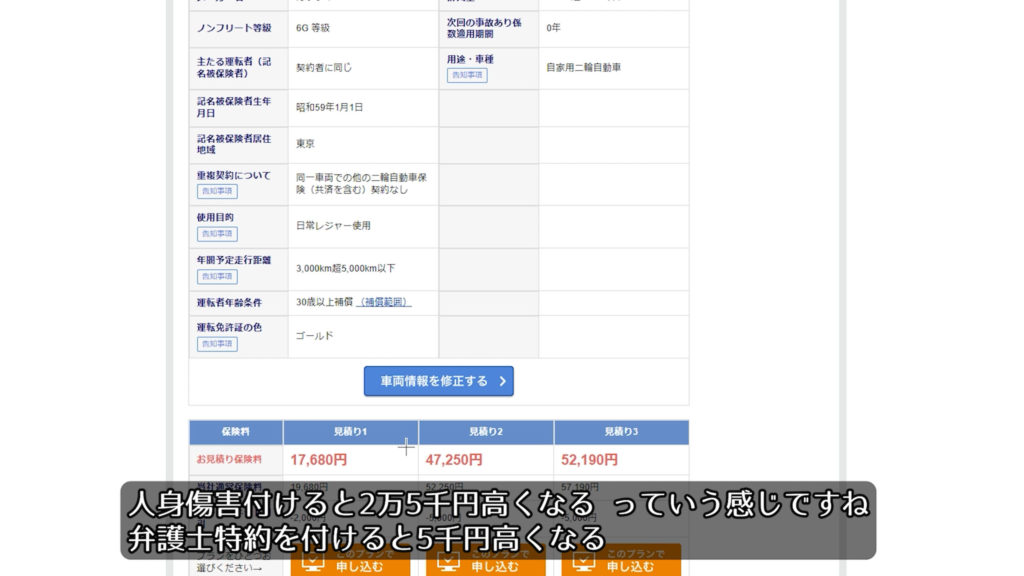This screenshot has height=576, width=1024.
Task: Select the 見積り2 column header
Action: [x=485, y=432]
